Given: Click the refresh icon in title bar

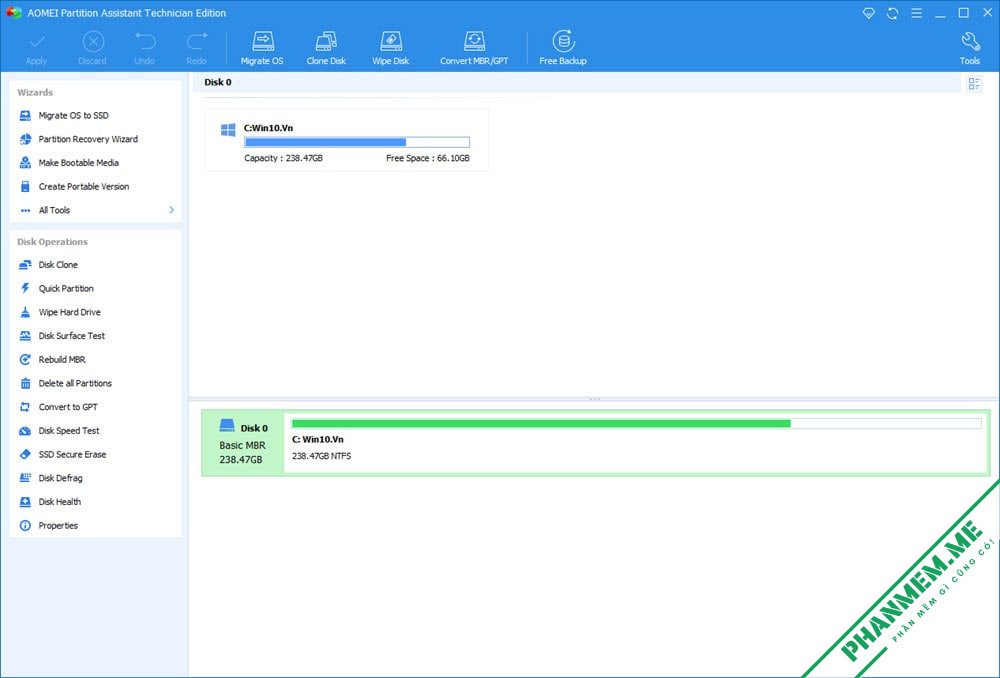Looking at the screenshot, I should (x=892, y=13).
